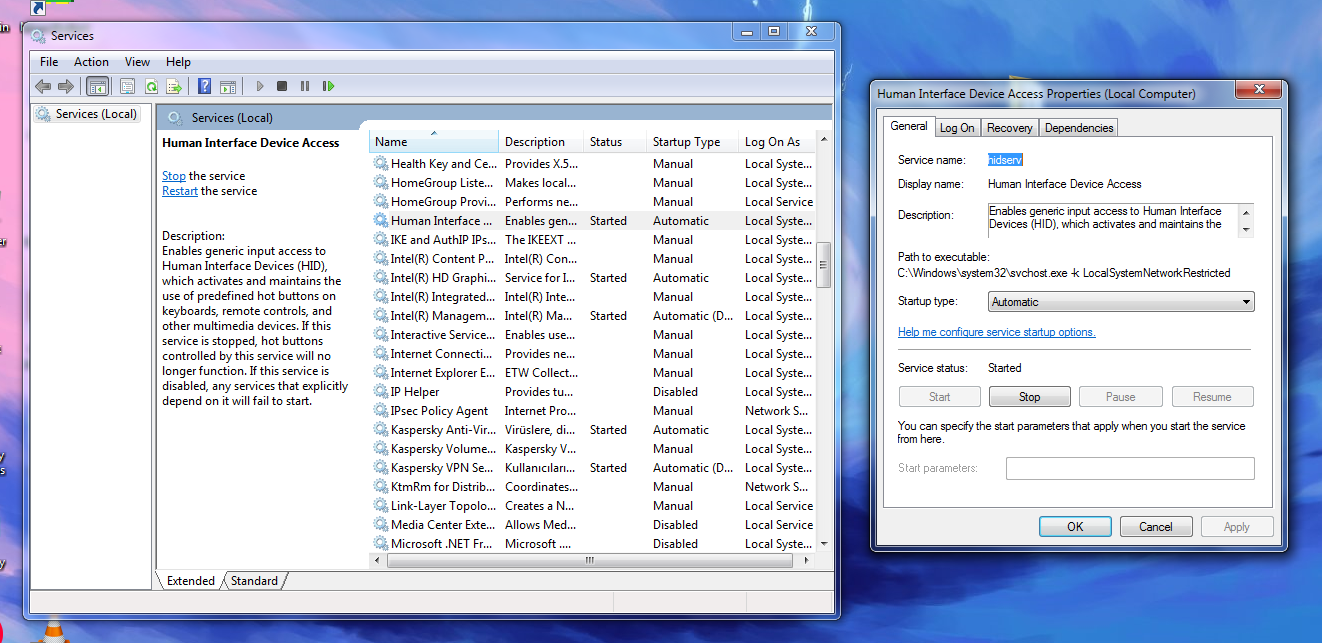Open the Action menu
Screen dimensions: 1322x643
point(91,62)
